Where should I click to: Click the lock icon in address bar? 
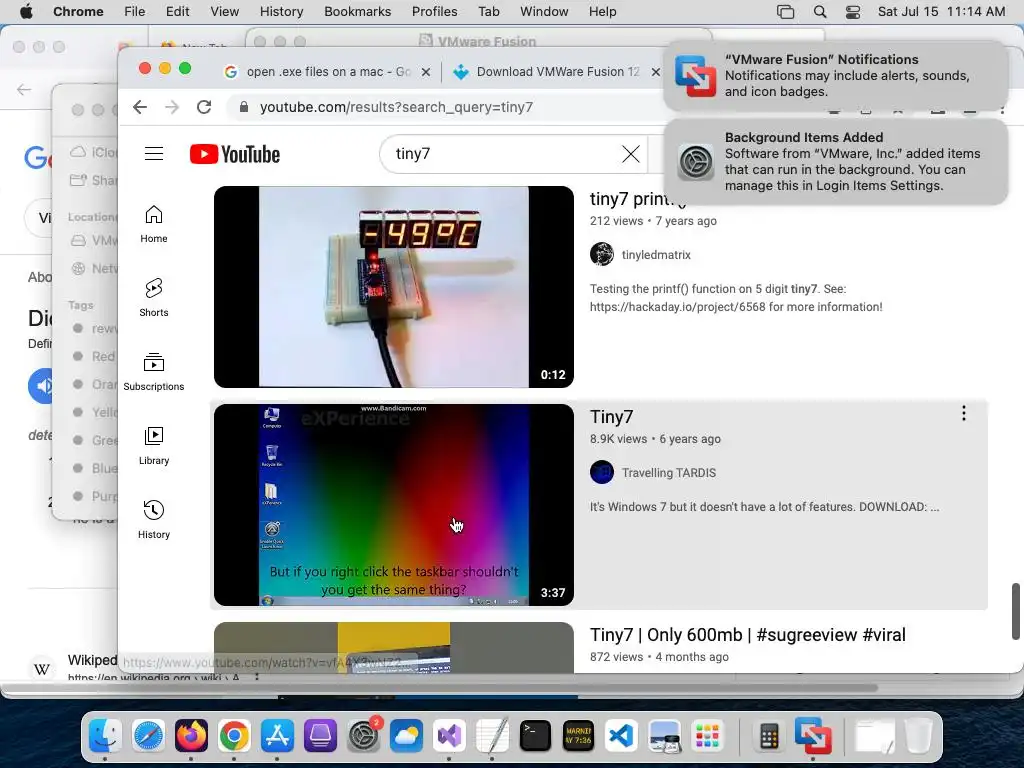(244, 107)
